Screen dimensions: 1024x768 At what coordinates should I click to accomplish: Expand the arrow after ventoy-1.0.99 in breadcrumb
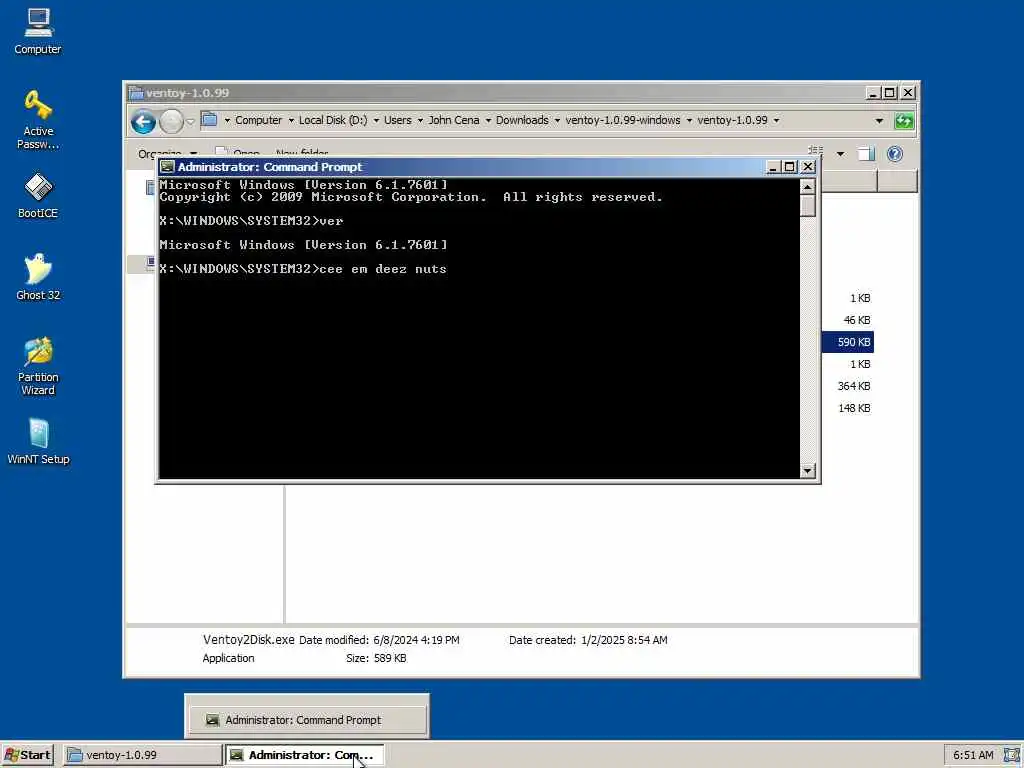[x=776, y=121]
